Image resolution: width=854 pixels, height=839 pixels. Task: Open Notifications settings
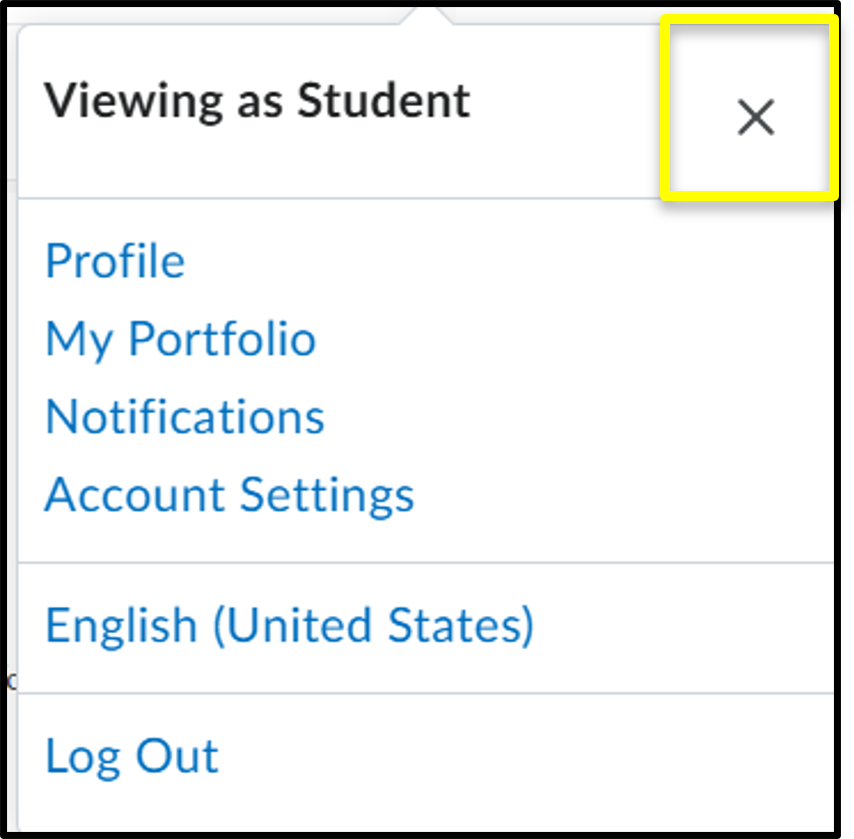click(185, 417)
